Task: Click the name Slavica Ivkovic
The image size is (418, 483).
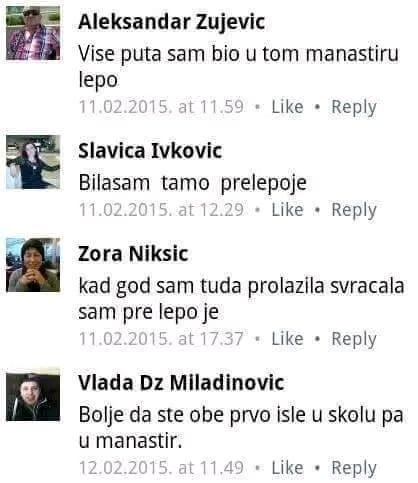Action: pyautogui.click(x=150, y=151)
